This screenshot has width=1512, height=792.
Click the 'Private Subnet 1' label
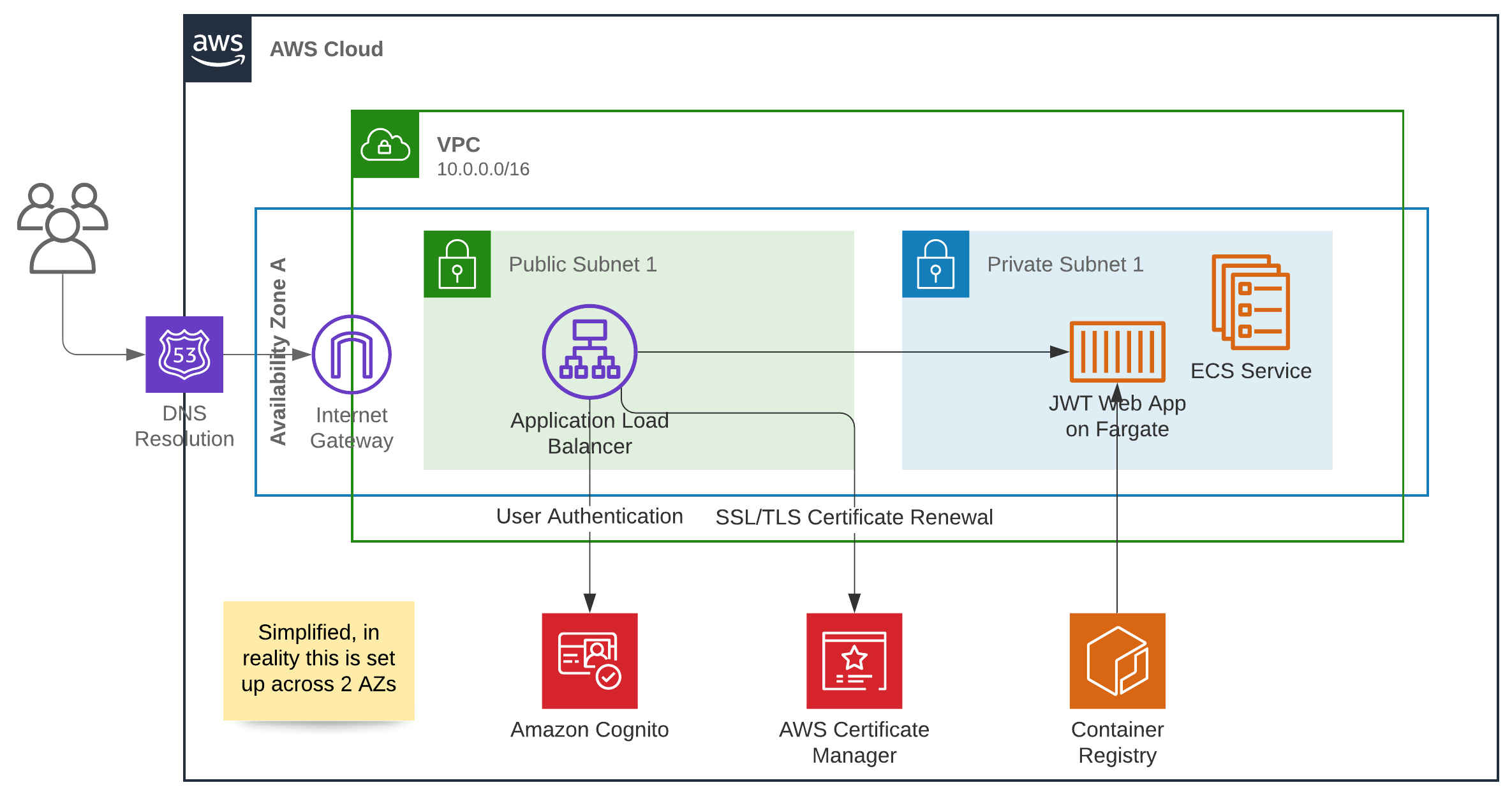coord(1065,264)
